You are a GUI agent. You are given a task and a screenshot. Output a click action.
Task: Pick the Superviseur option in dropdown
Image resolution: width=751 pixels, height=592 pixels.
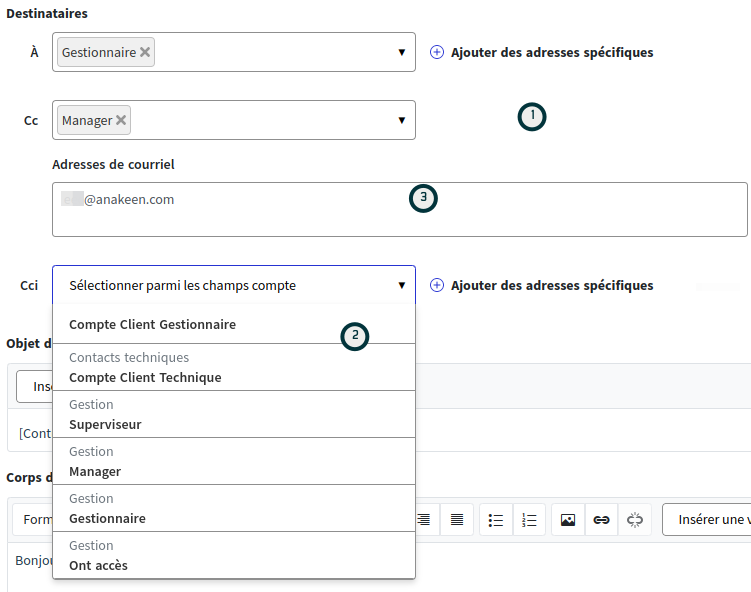[105, 424]
